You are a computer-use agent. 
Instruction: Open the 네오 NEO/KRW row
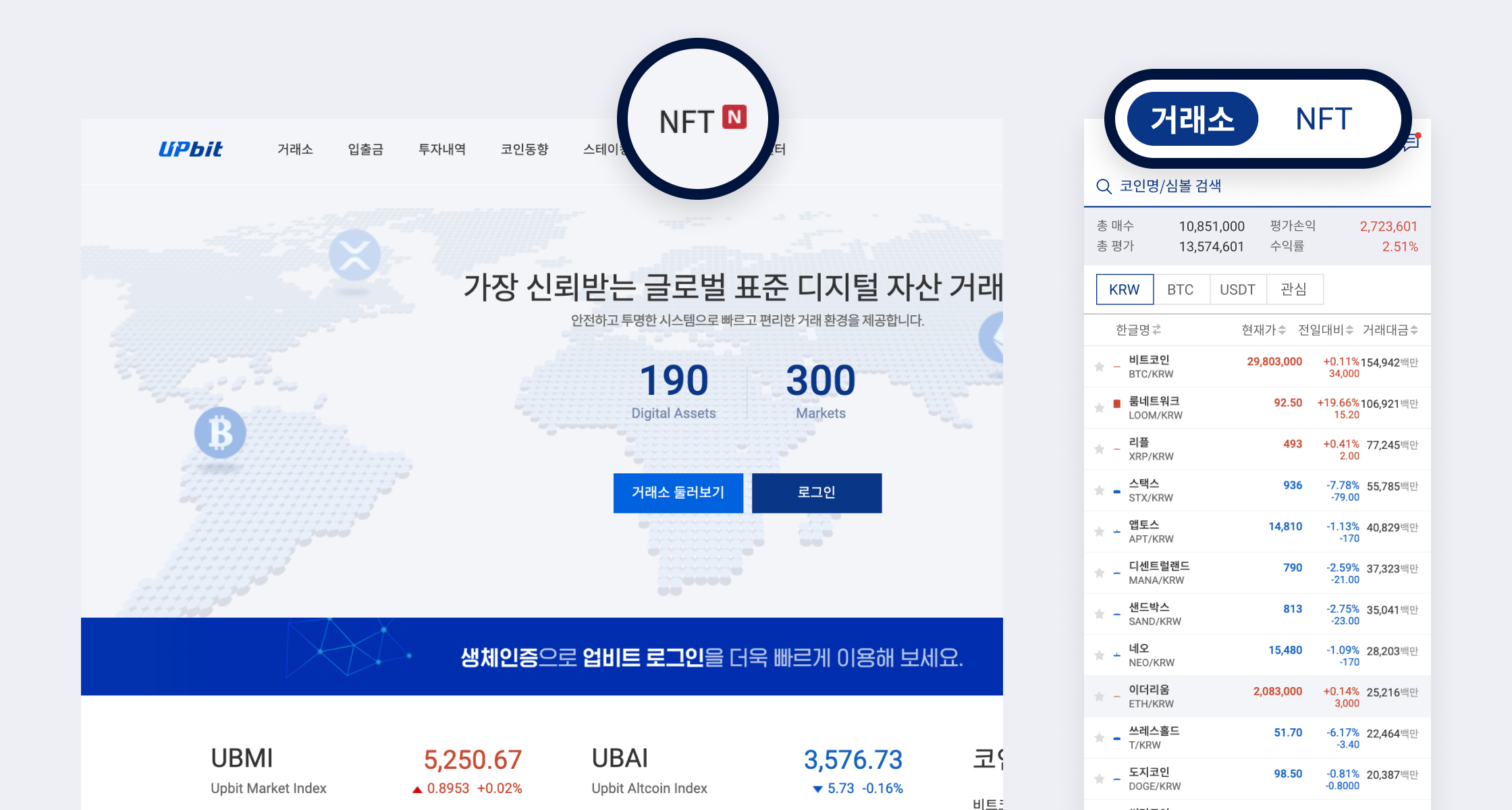point(1257,655)
